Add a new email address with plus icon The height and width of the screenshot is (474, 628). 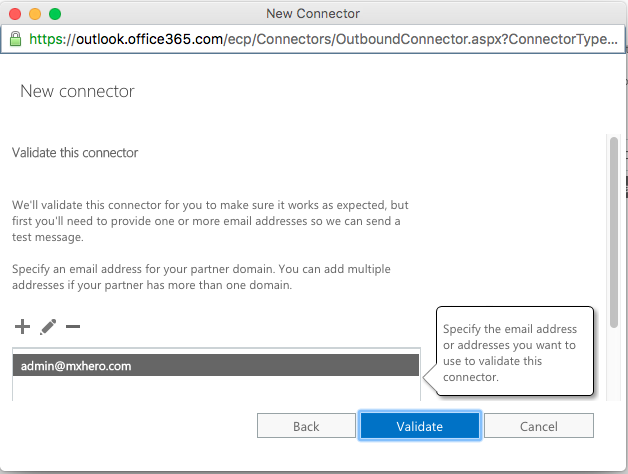(x=22, y=327)
